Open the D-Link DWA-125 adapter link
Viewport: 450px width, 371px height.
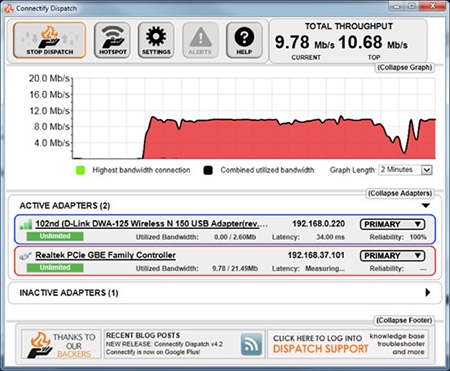tap(151, 224)
